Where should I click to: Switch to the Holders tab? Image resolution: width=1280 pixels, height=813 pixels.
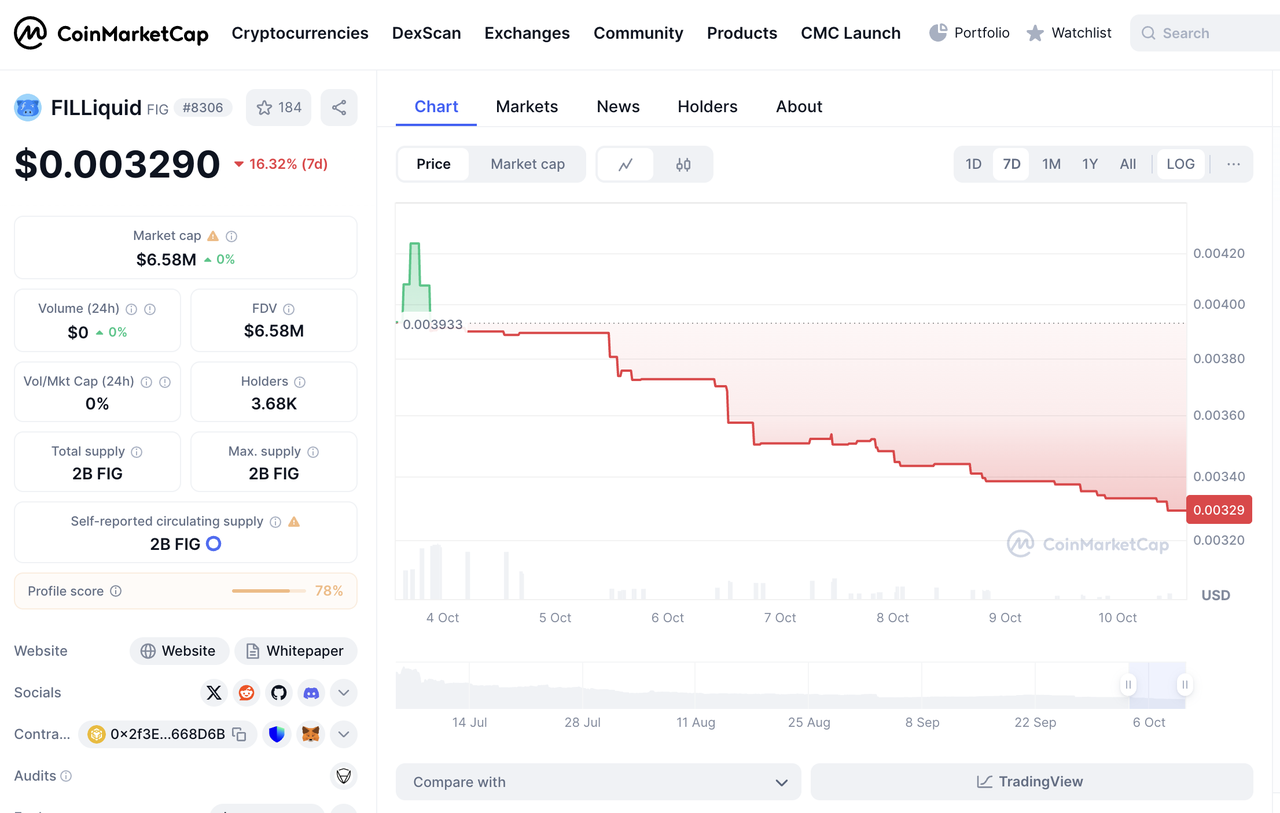coord(708,106)
